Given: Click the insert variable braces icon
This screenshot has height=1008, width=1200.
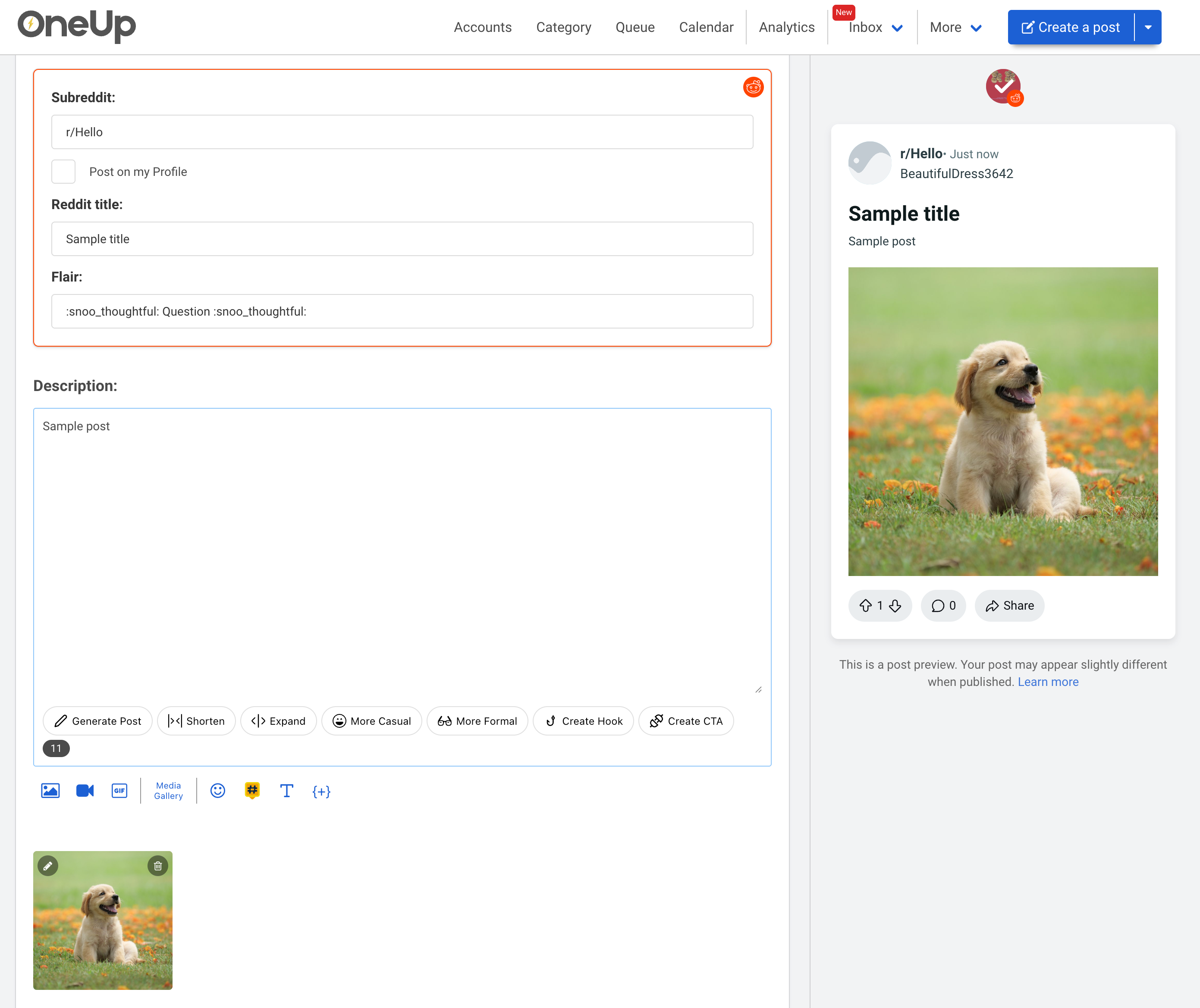Looking at the screenshot, I should (x=321, y=791).
